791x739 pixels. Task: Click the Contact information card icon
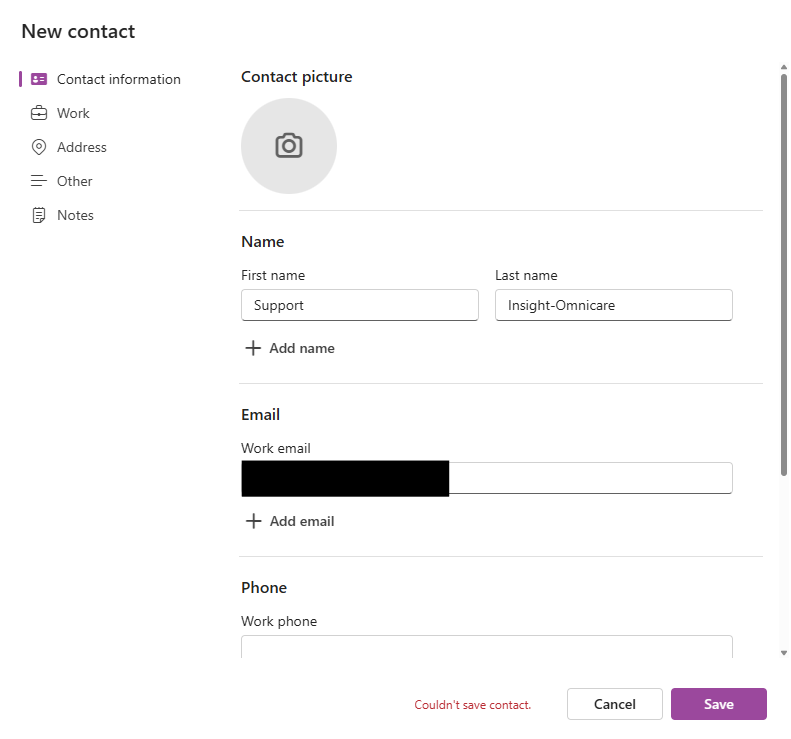(x=39, y=79)
